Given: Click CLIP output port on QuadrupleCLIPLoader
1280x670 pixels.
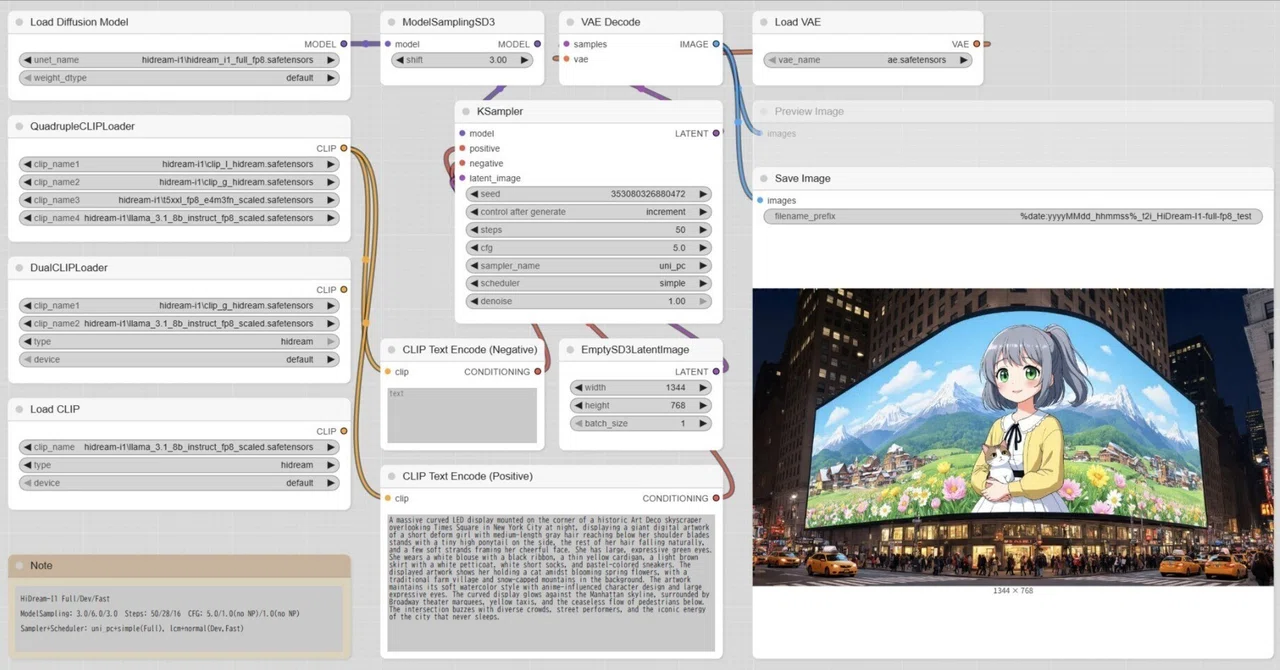Looking at the screenshot, I should (344, 149).
